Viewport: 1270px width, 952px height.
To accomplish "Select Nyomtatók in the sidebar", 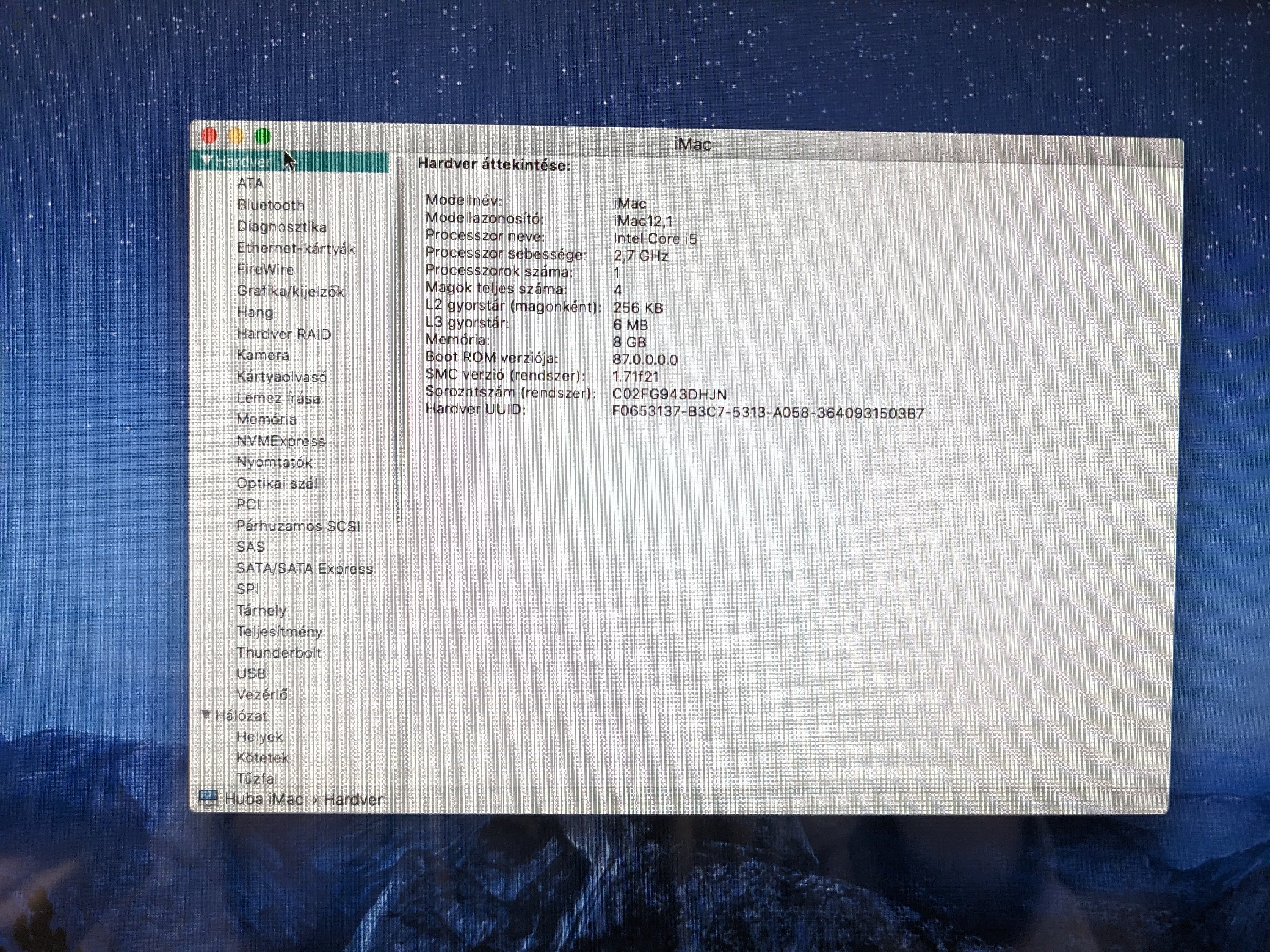I will point(274,462).
